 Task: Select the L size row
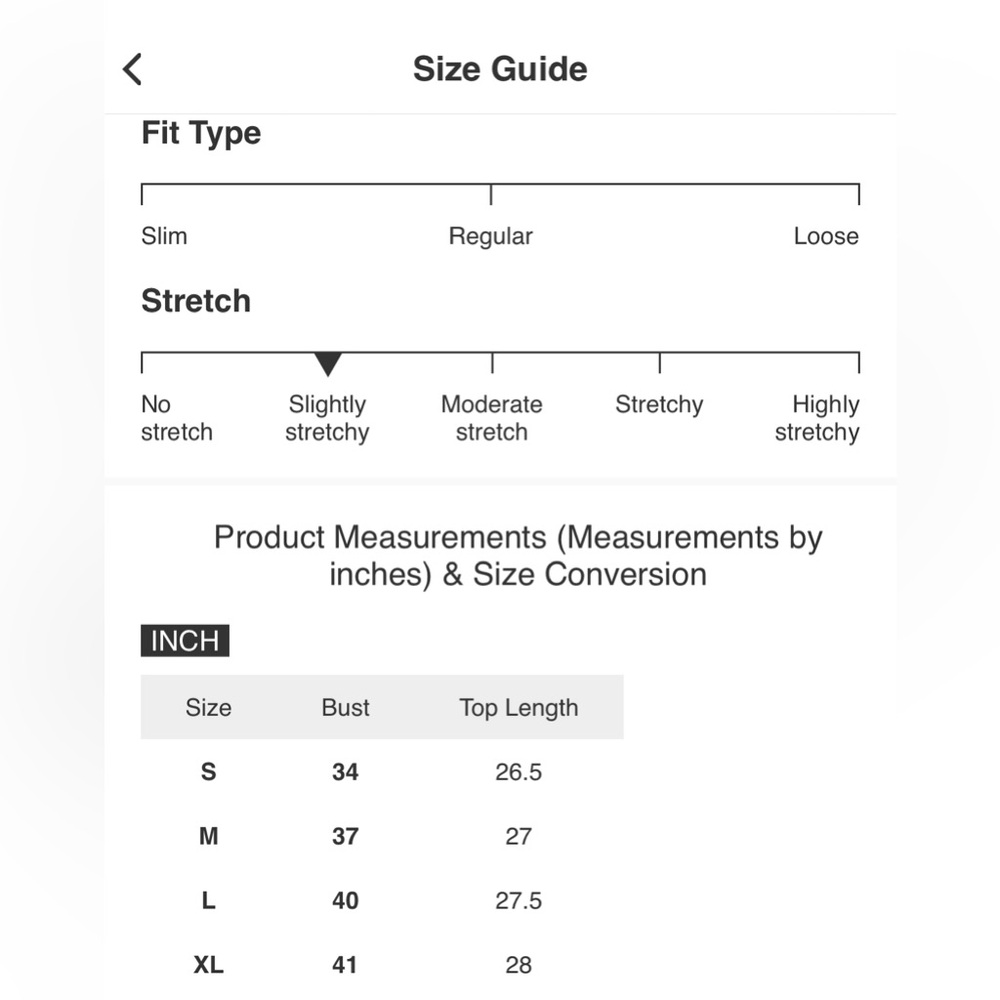click(x=382, y=901)
